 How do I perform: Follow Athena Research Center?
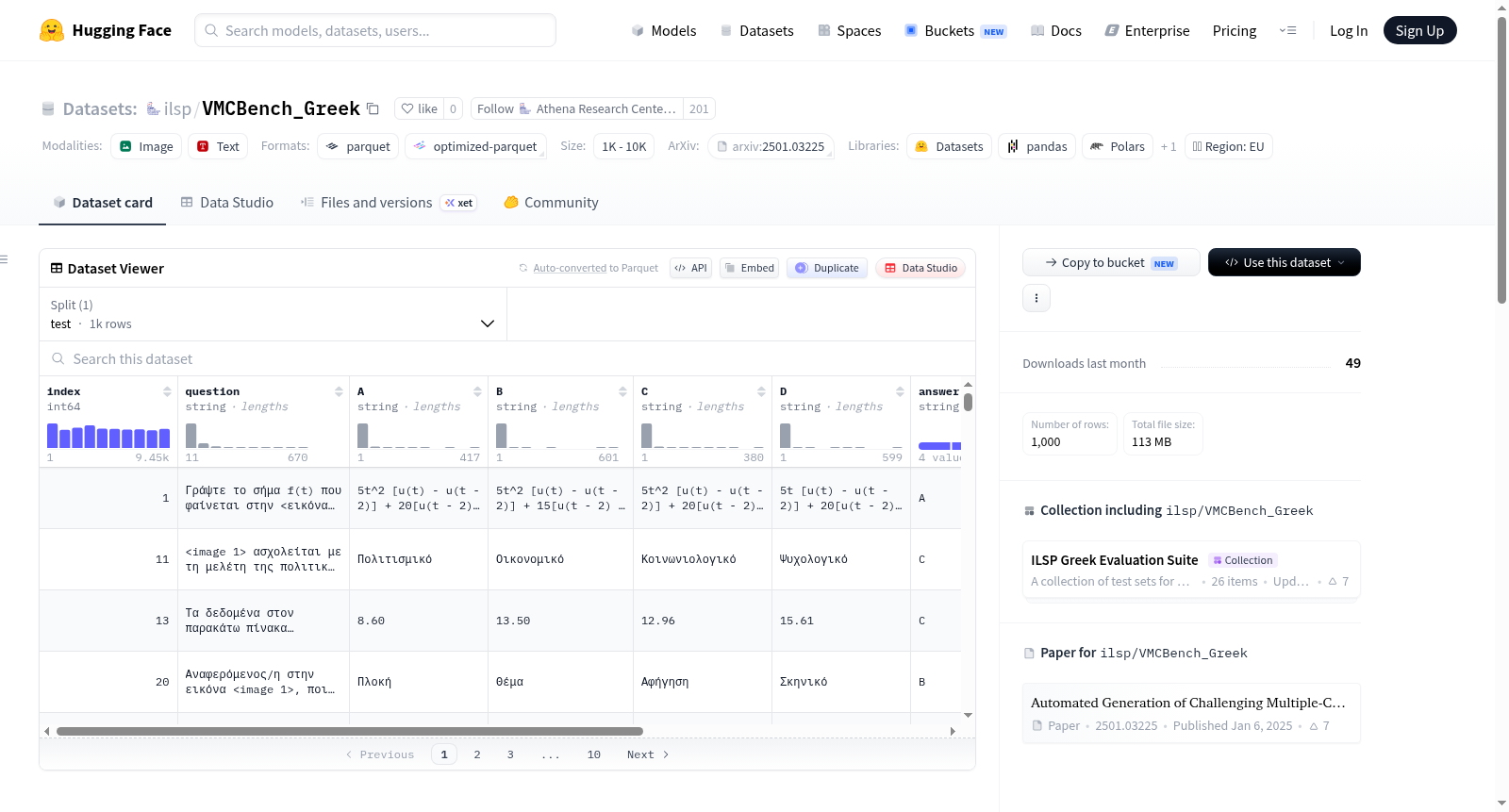(x=576, y=108)
